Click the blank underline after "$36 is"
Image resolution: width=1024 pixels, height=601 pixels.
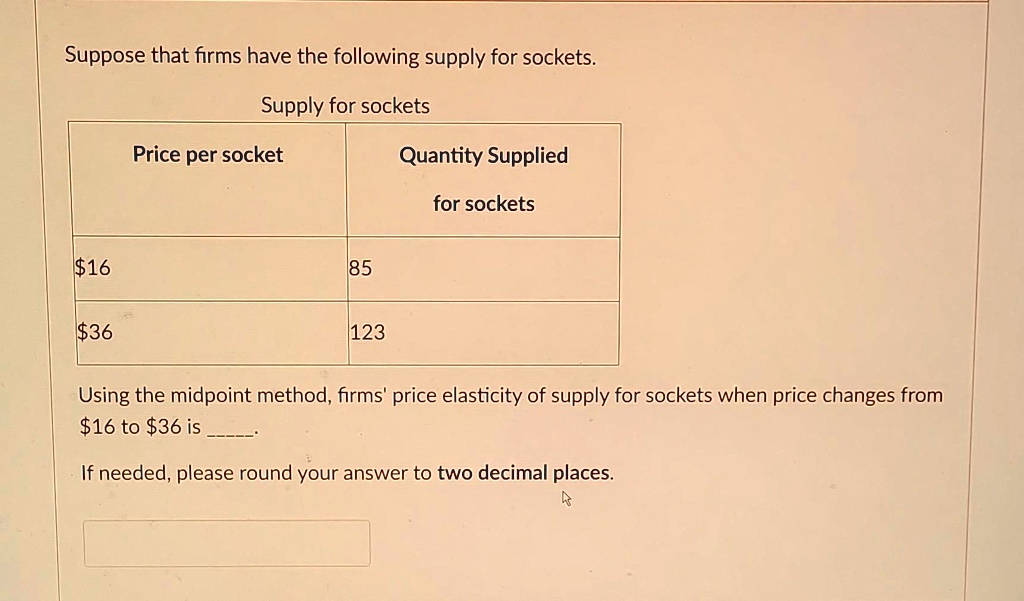(x=231, y=430)
